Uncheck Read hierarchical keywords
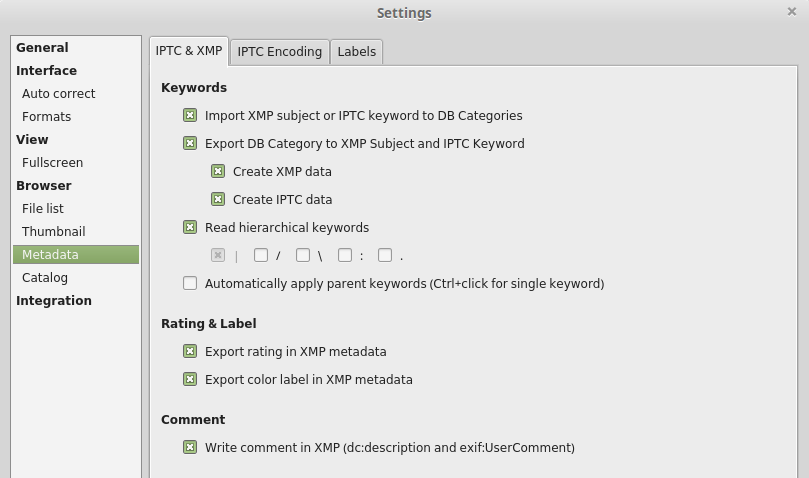The height and width of the screenshot is (478, 809). click(190, 228)
